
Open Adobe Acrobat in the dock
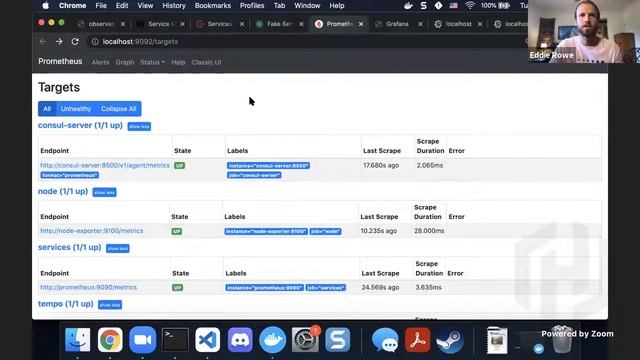(417, 340)
